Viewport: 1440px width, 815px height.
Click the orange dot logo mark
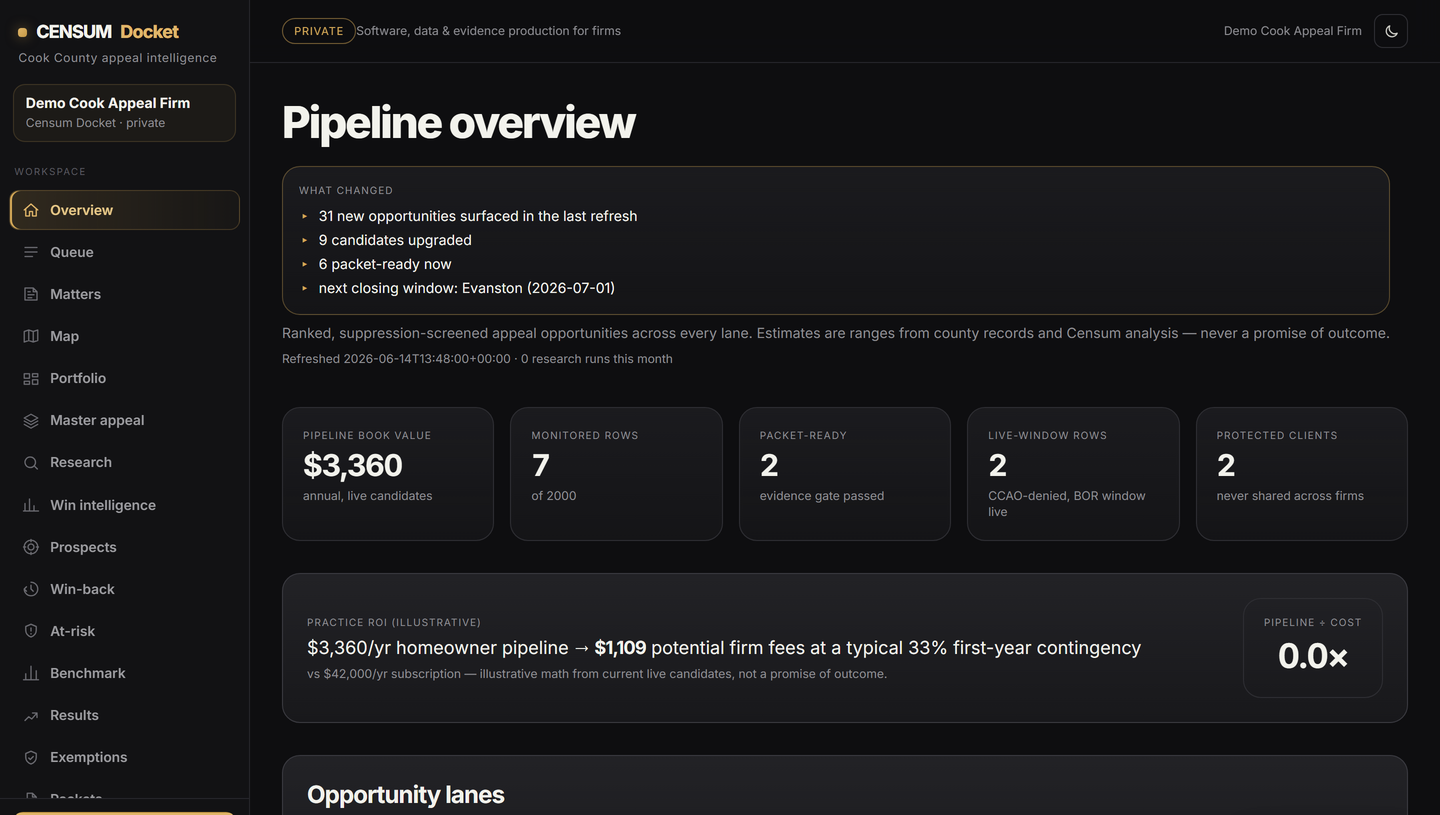pos(22,32)
